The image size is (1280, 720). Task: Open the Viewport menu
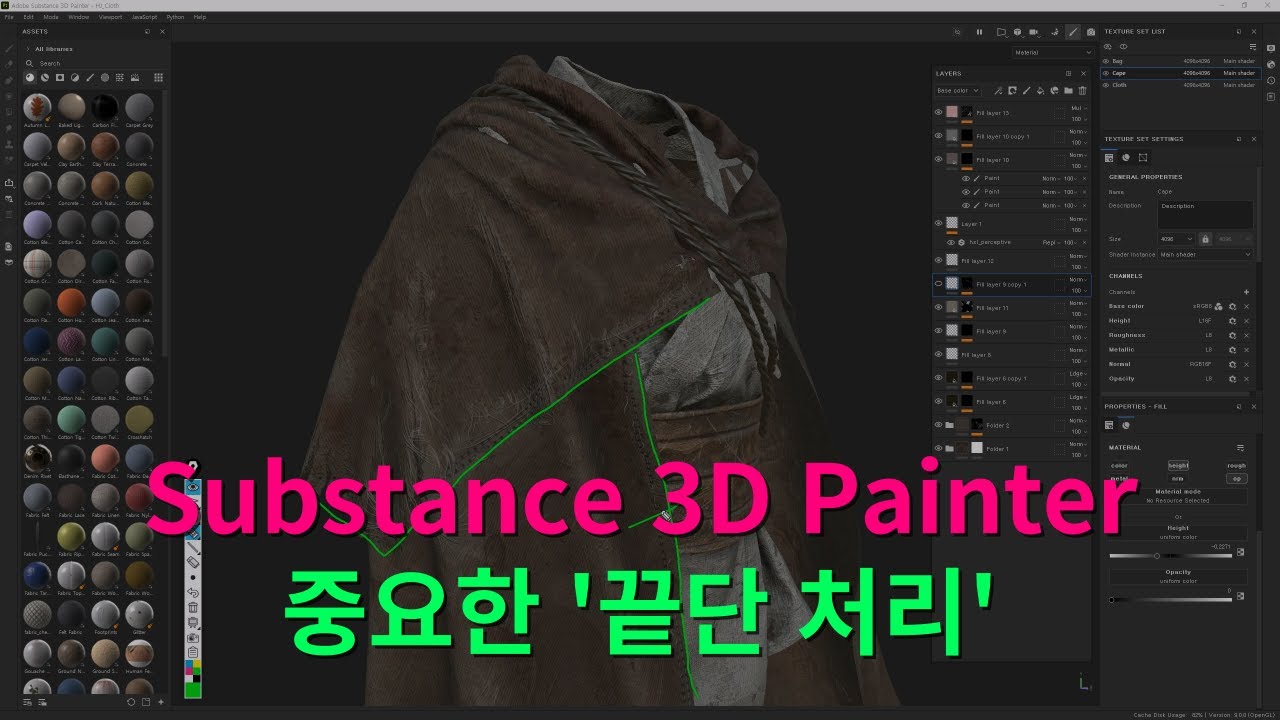(x=110, y=17)
